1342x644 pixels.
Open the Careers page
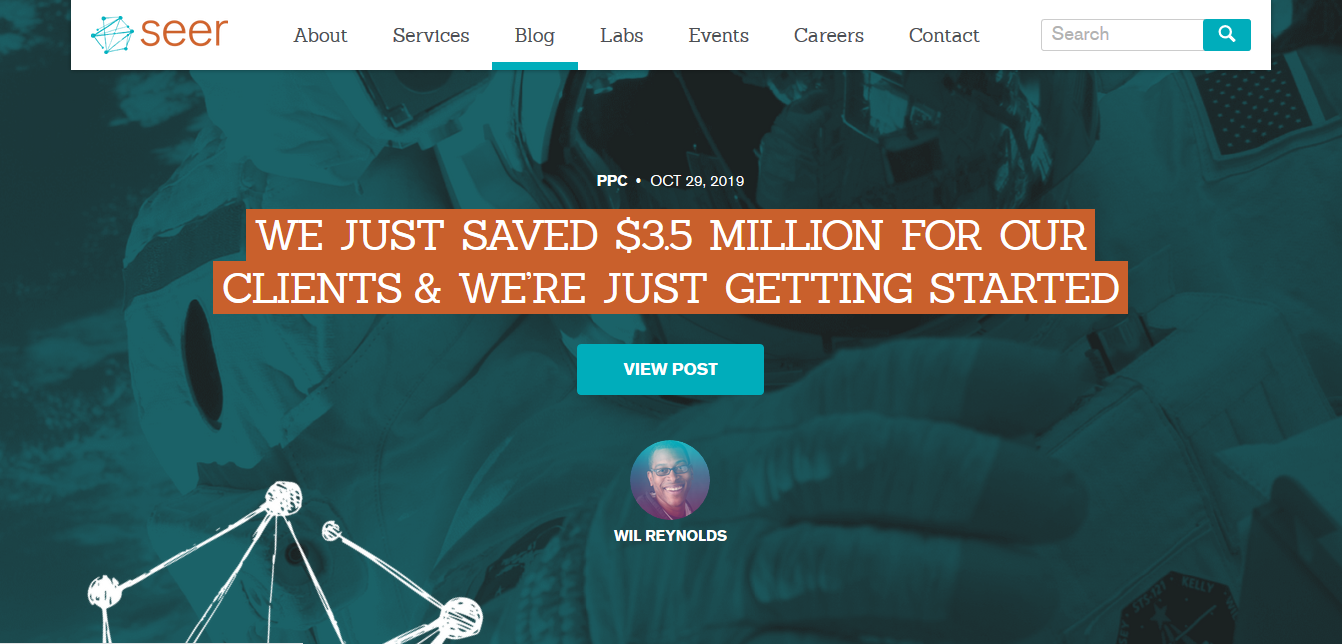click(x=829, y=35)
